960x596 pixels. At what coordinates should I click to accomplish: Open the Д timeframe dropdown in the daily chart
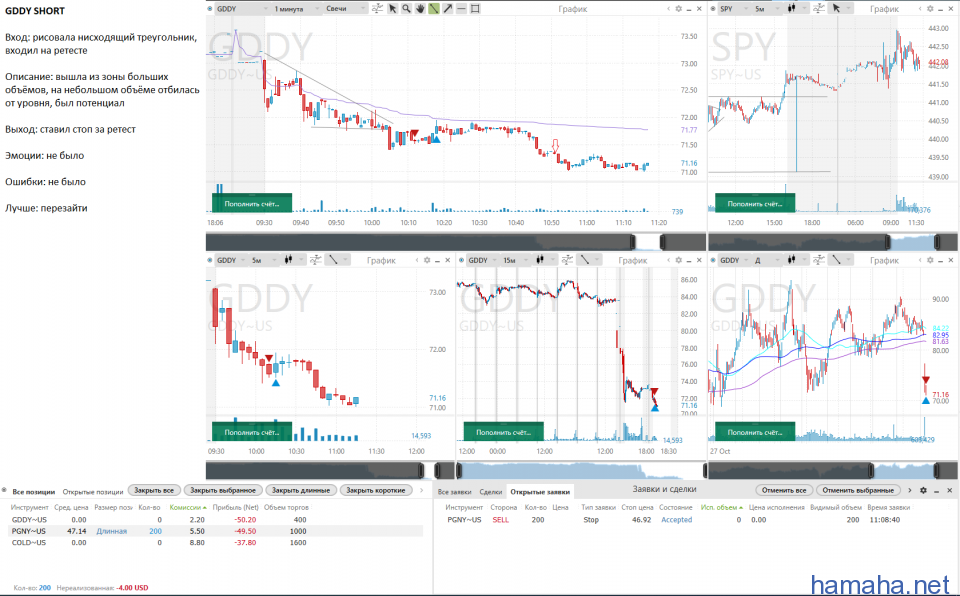(767, 260)
